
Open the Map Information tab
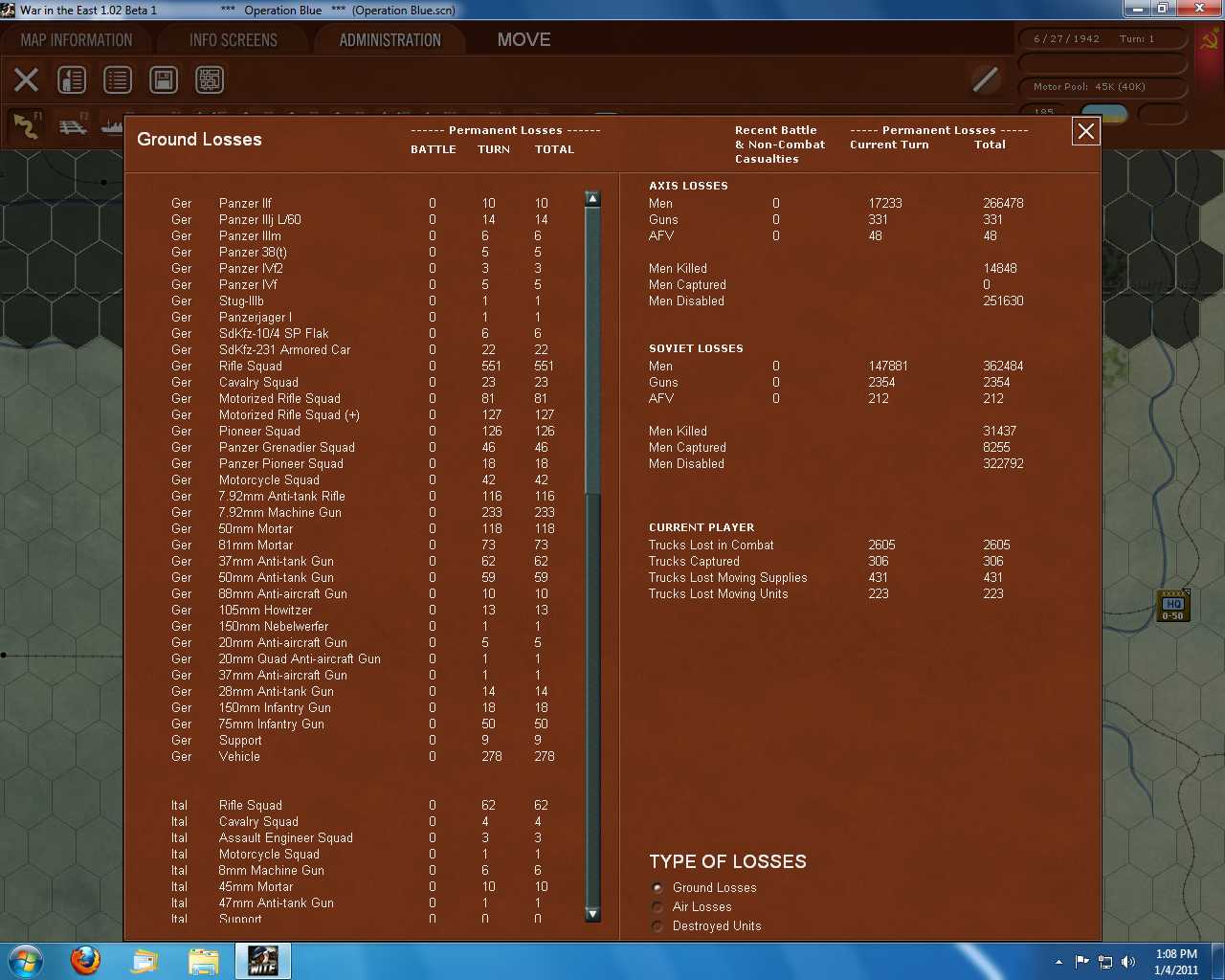[77, 40]
